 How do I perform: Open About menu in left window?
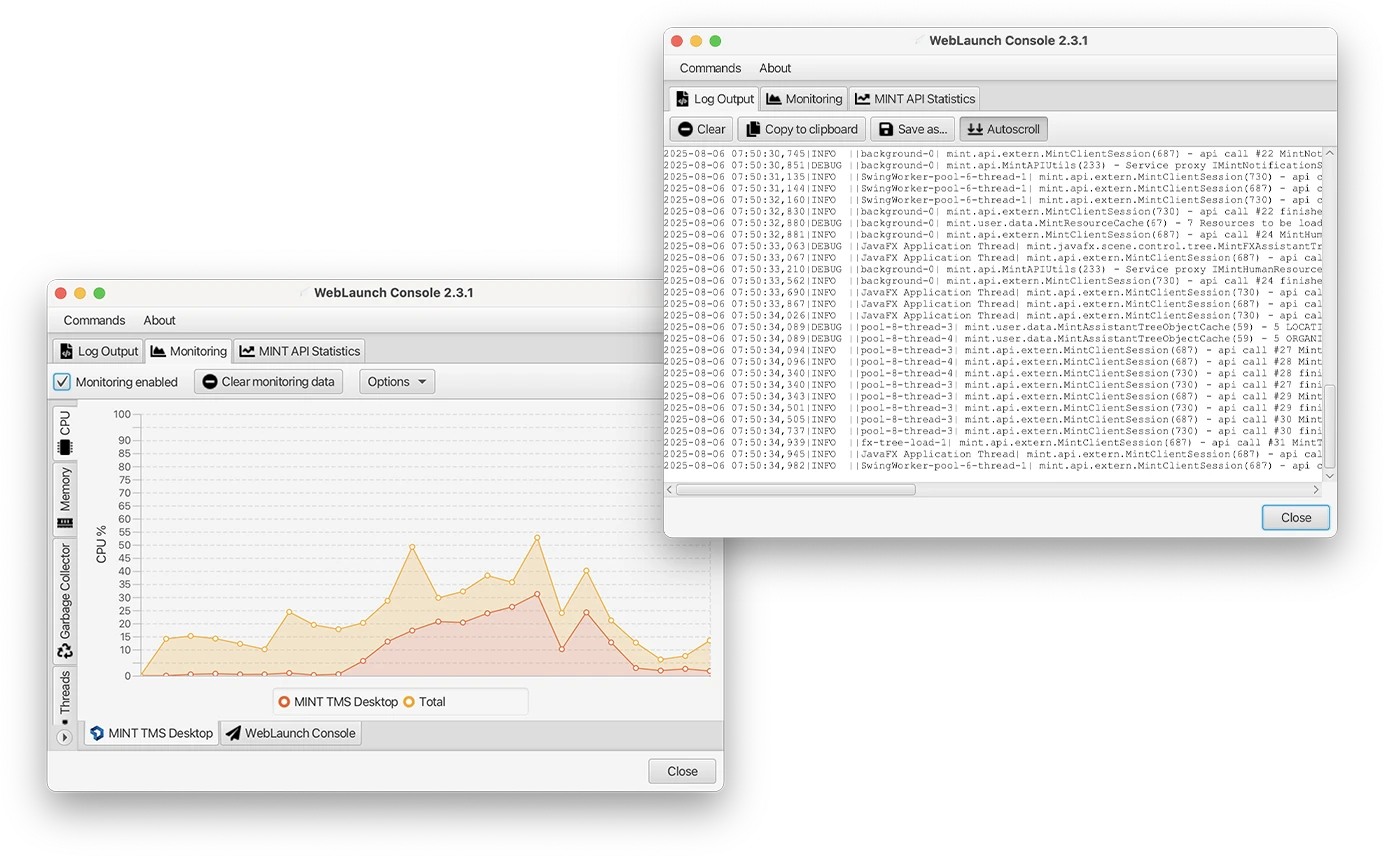(x=159, y=320)
